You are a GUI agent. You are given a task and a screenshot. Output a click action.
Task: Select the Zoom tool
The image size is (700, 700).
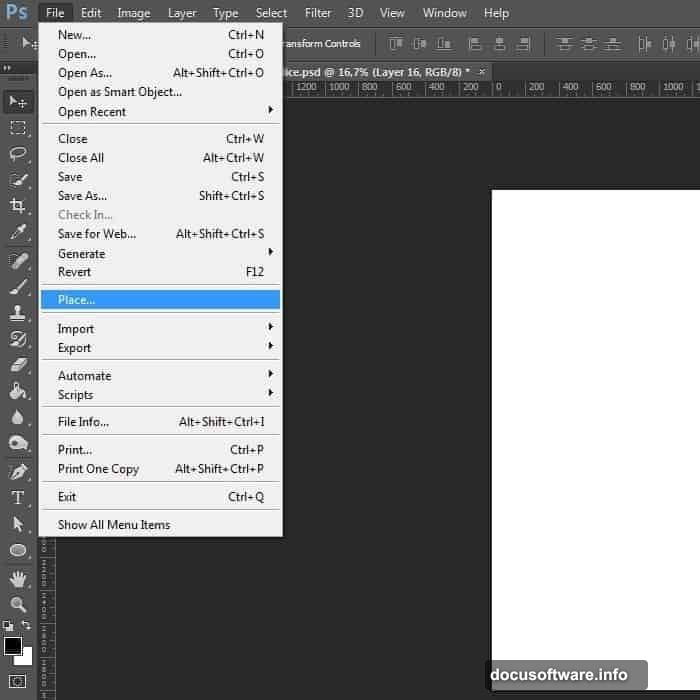(18, 604)
